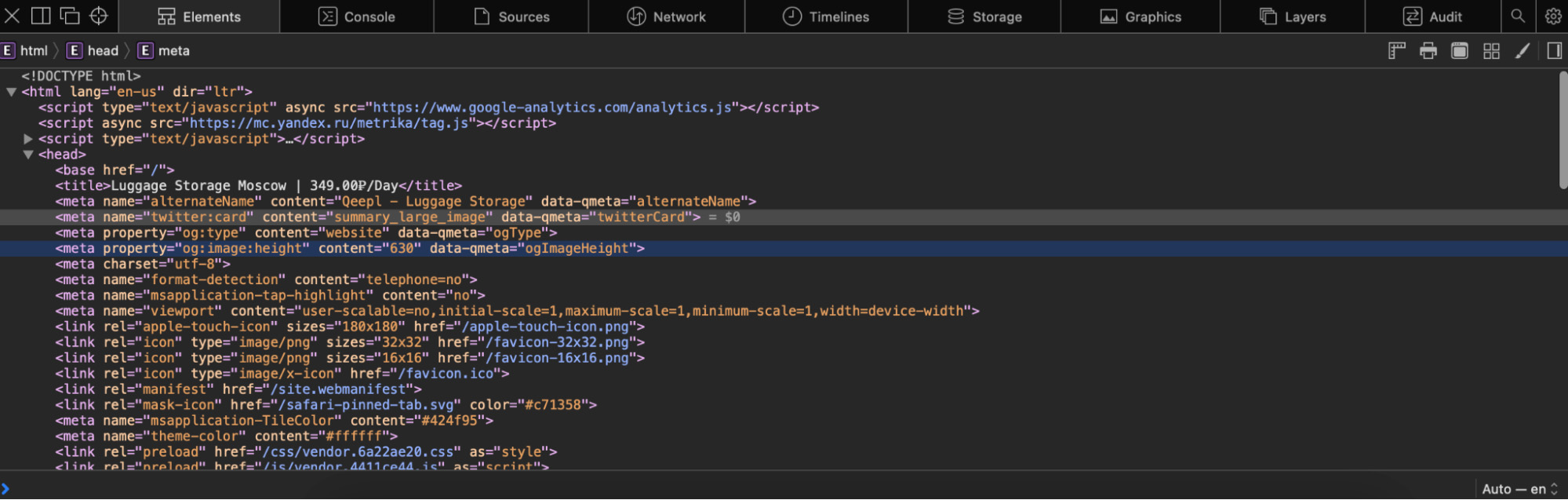Click the "630" content value
The width and height of the screenshot is (1568, 500).
pyautogui.click(x=402, y=249)
